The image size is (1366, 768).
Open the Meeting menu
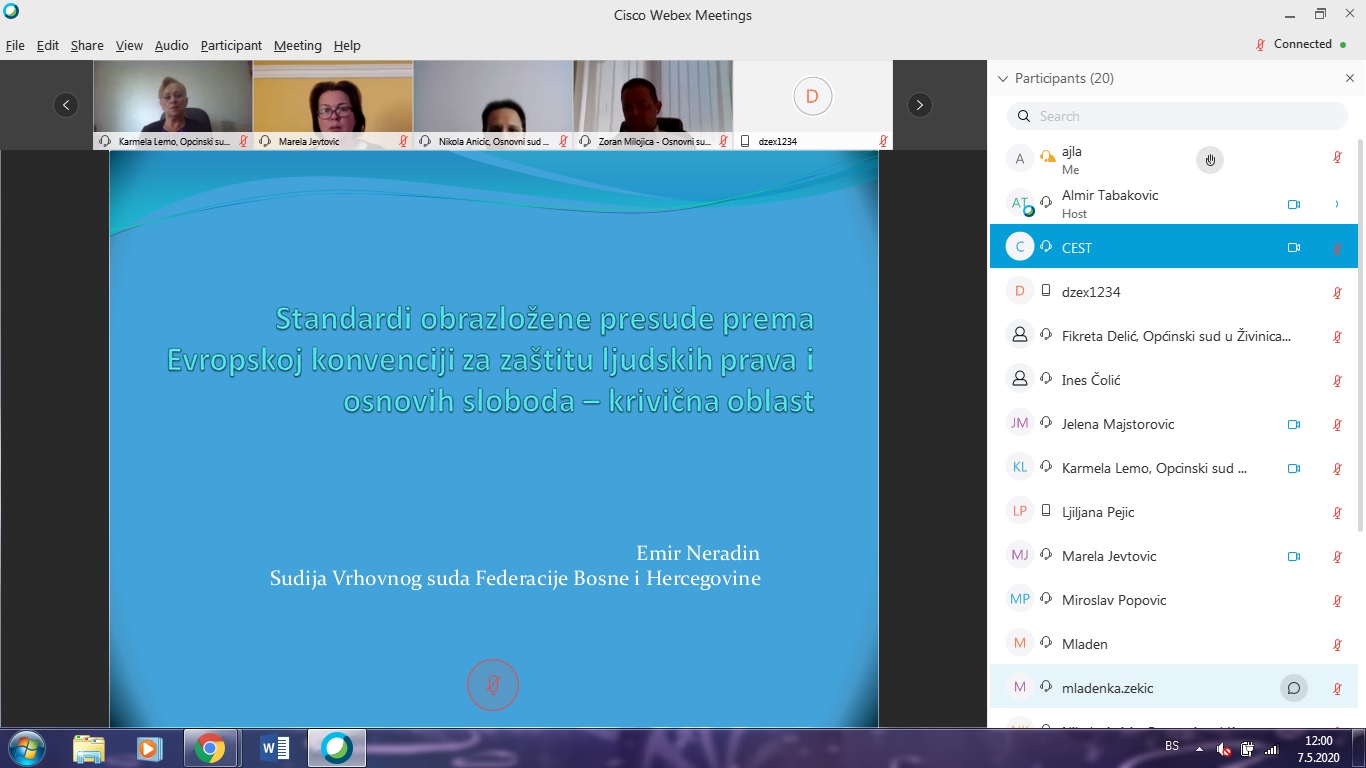(297, 45)
